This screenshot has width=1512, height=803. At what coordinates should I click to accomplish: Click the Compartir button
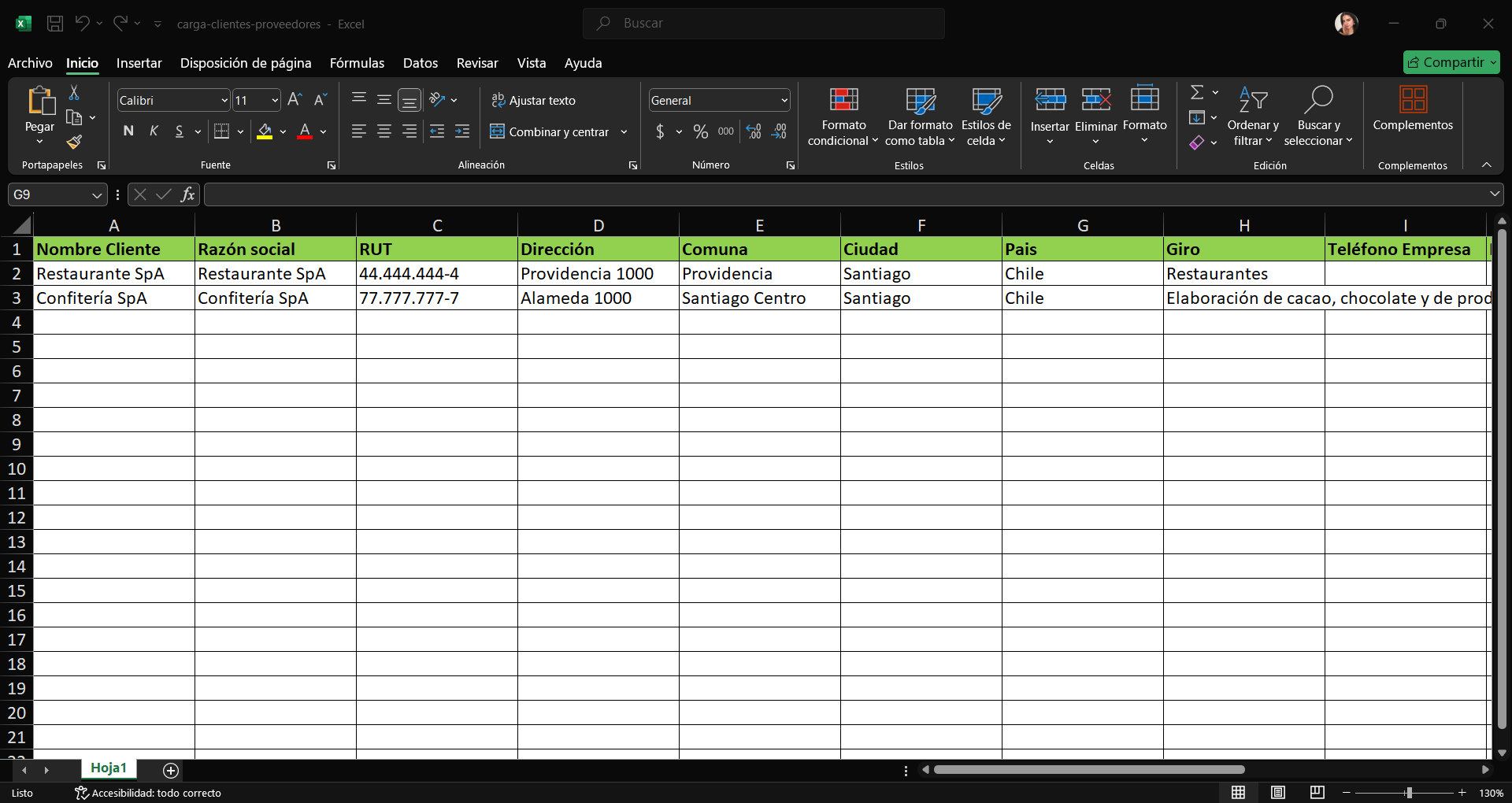[1451, 62]
